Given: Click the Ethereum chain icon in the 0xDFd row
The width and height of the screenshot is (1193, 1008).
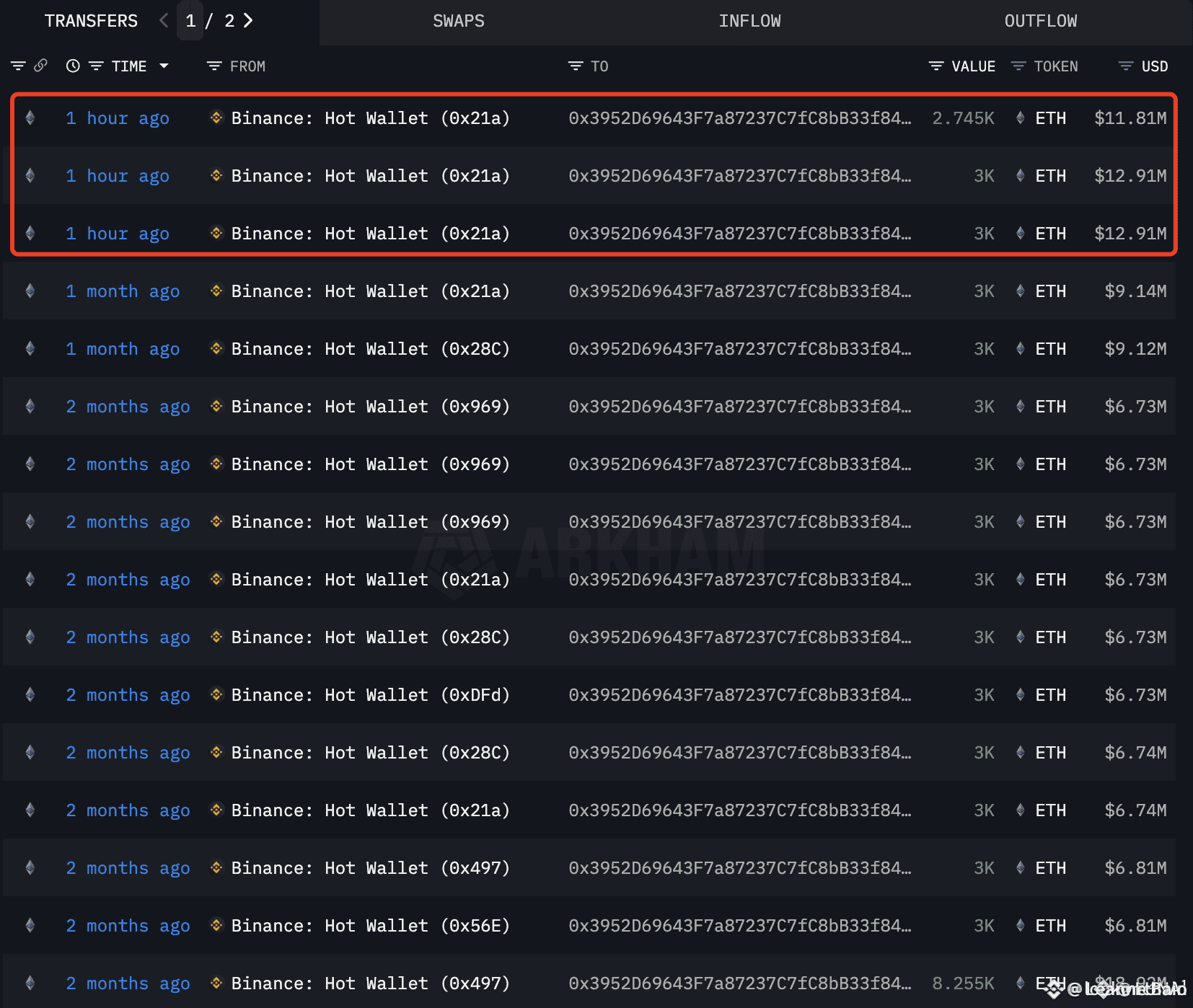Looking at the screenshot, I should 30,694.
